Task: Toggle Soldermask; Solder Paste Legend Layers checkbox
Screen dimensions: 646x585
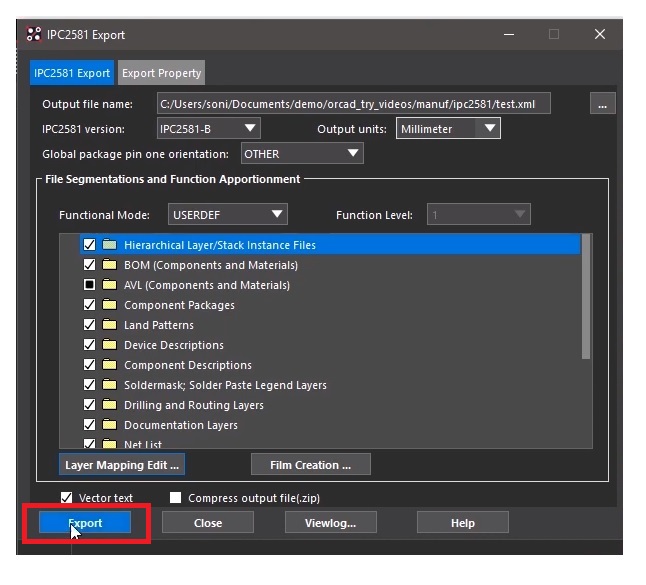Action: pyautogui.click(x=89, y=384)
